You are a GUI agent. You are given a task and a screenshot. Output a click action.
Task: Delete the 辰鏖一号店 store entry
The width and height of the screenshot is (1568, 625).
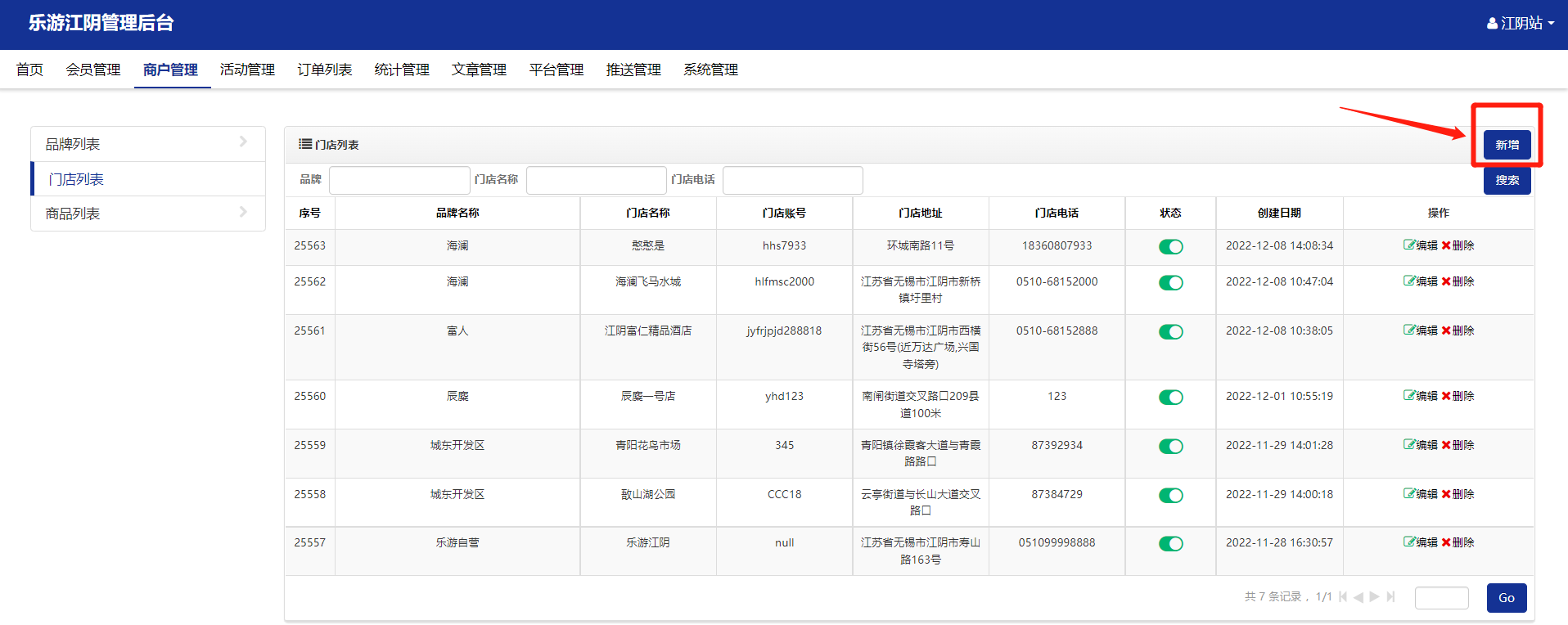point(1458,396)
